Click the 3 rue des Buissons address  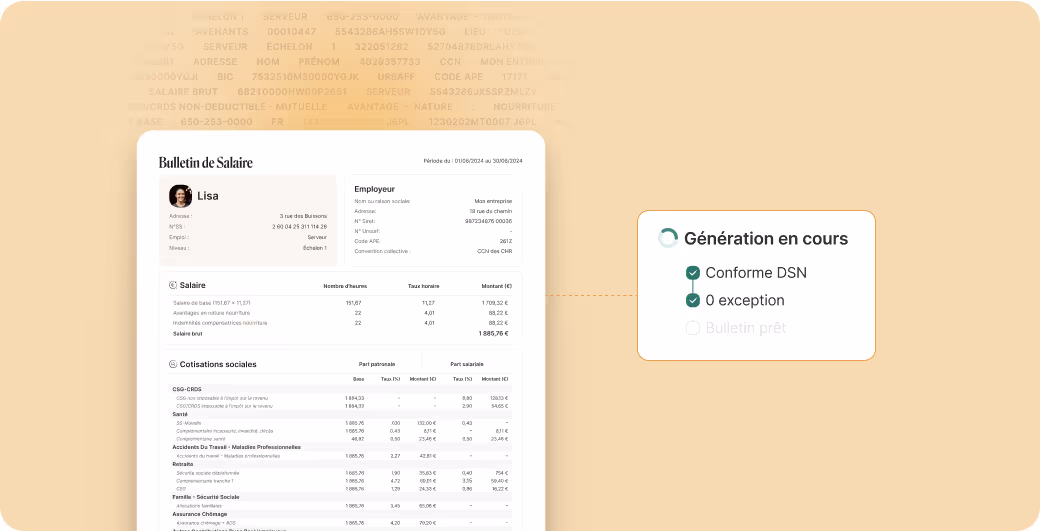coord(303,216)
